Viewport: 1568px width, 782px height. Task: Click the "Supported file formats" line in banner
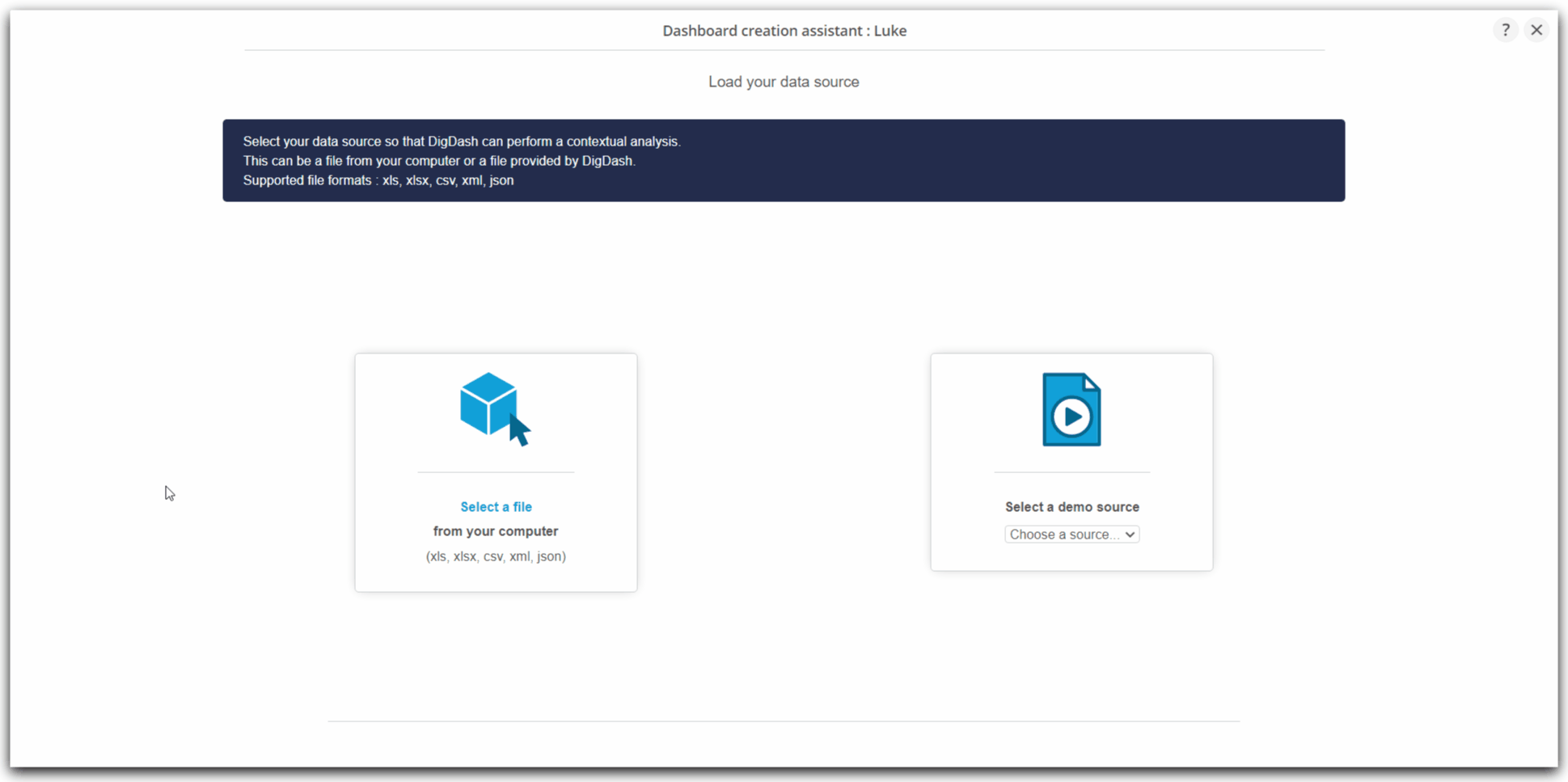coord(378,180)
